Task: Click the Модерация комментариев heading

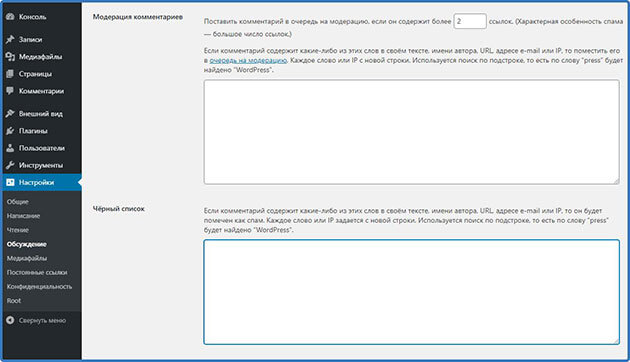Action: click(x=138, y=17)
